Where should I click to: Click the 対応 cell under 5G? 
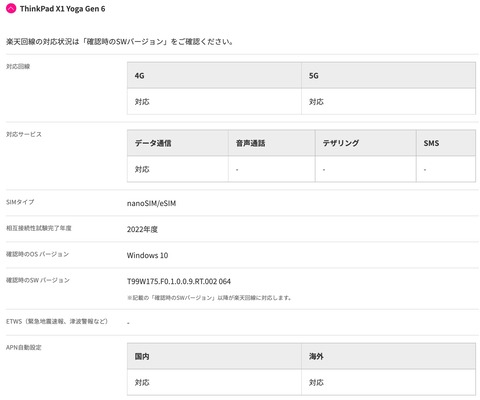388,102
